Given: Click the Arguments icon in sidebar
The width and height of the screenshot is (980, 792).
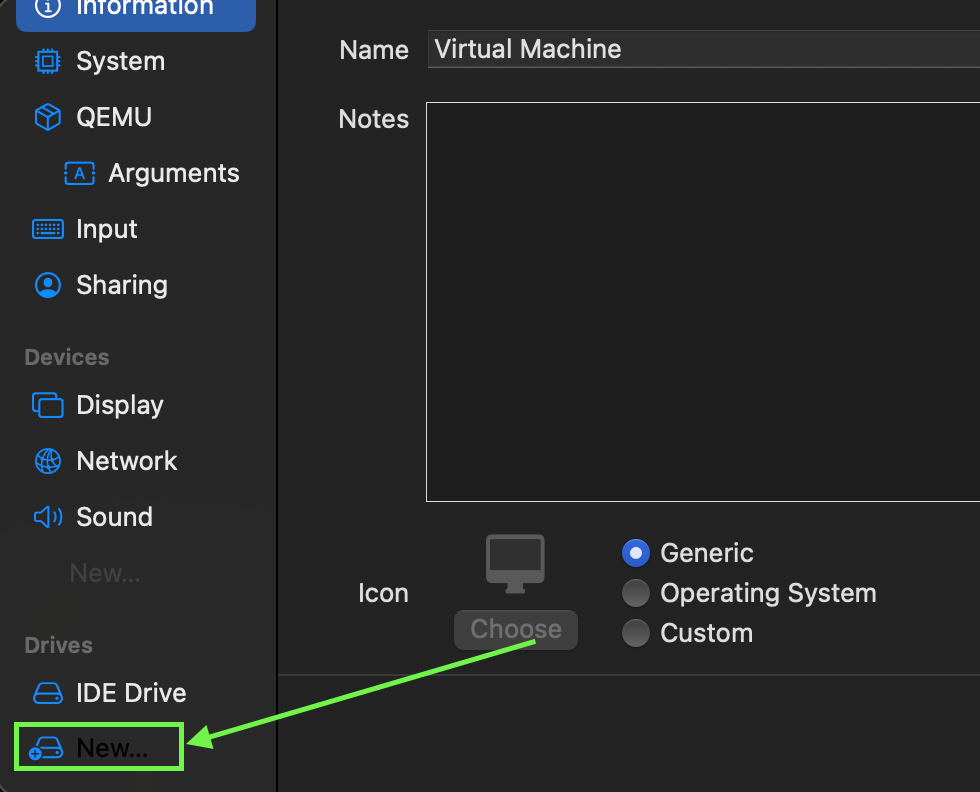Looking at the screenshot, I should [x=79, y=173].
